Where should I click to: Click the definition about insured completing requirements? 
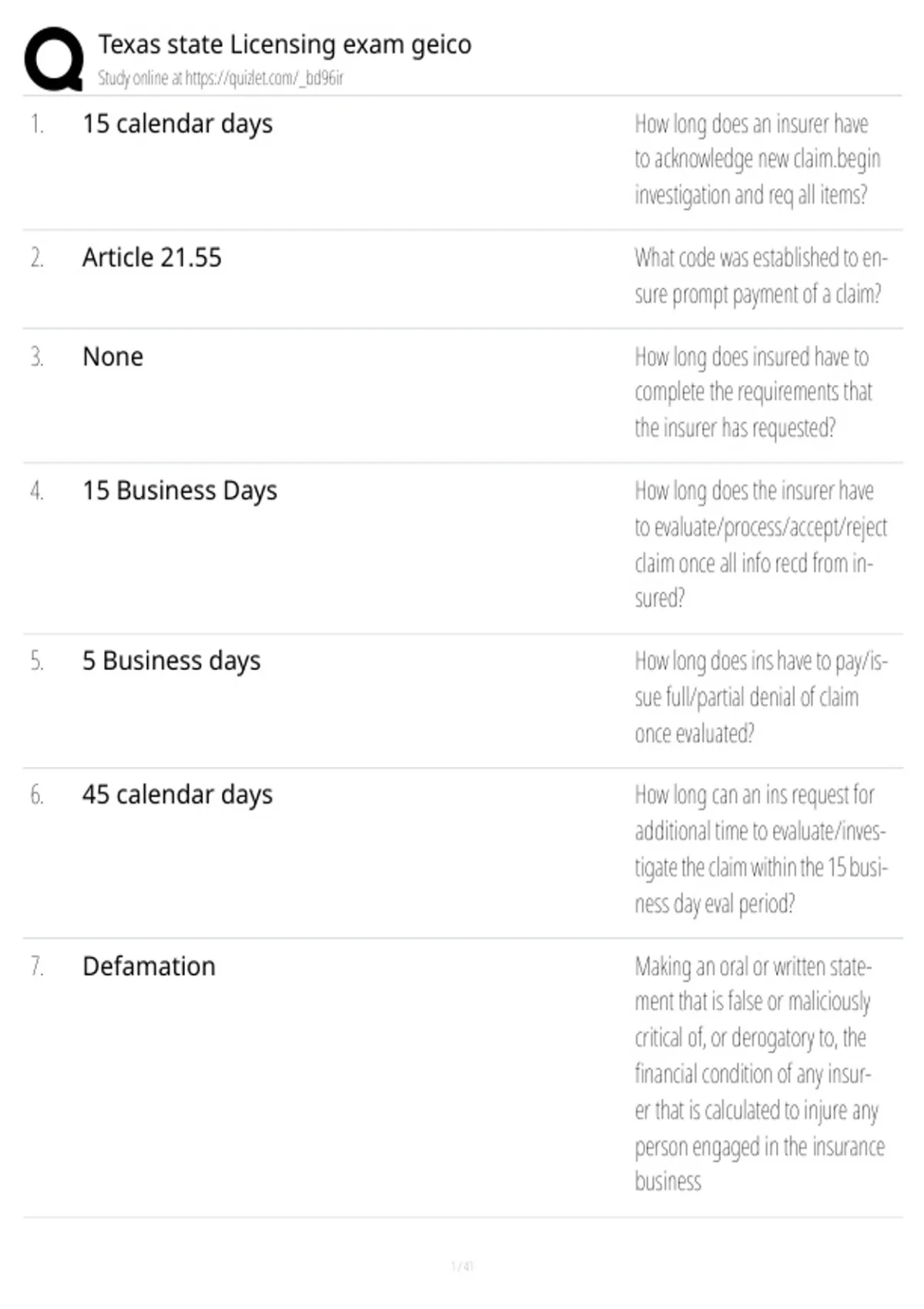[x=753, y=392]
